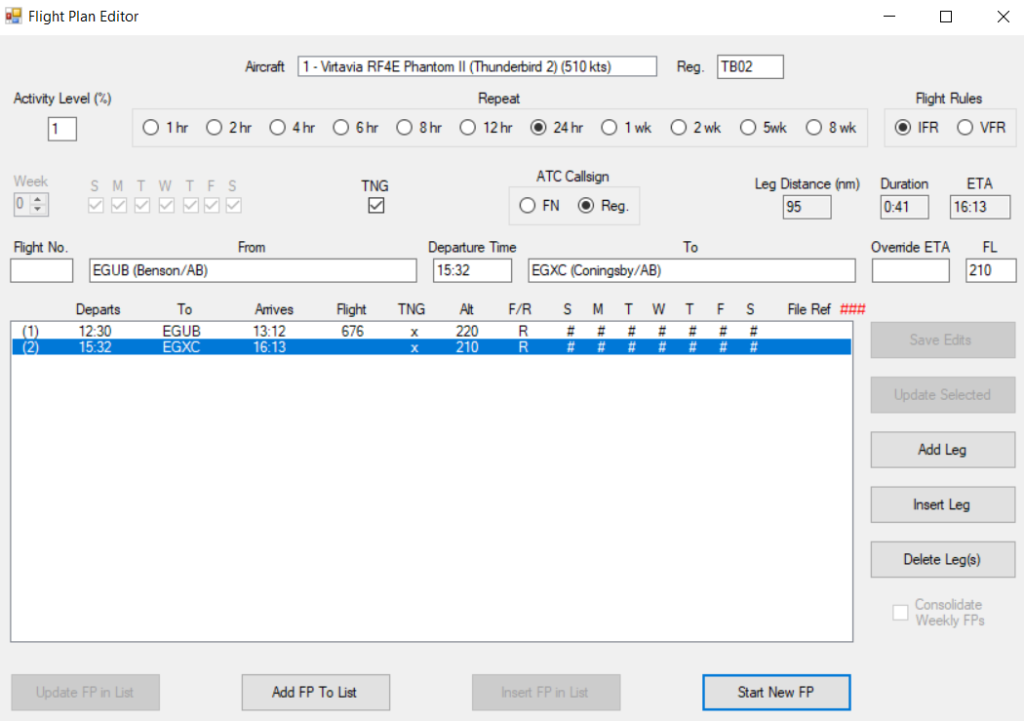
Task: Click the Departure Time input field
Action: (472, 271)
